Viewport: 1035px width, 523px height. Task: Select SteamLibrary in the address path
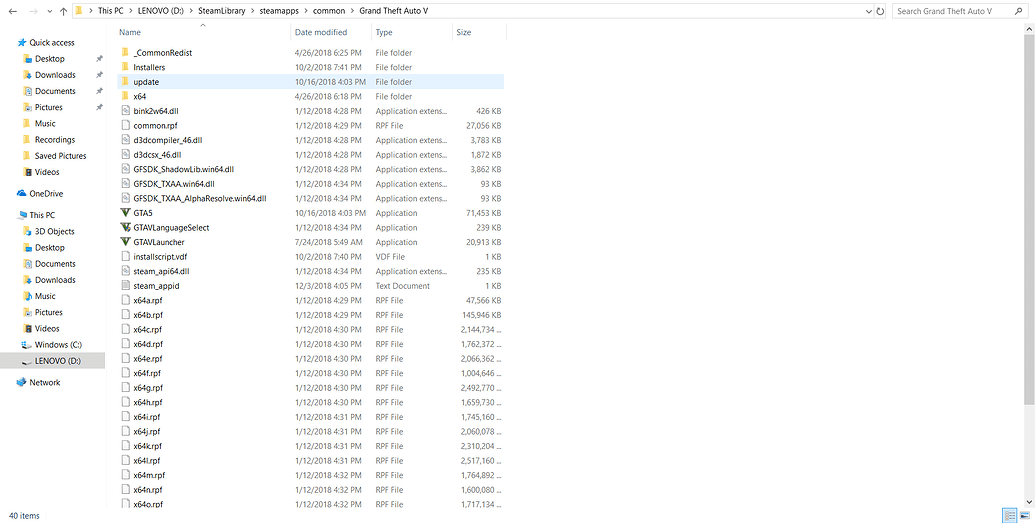coord(222,11)
